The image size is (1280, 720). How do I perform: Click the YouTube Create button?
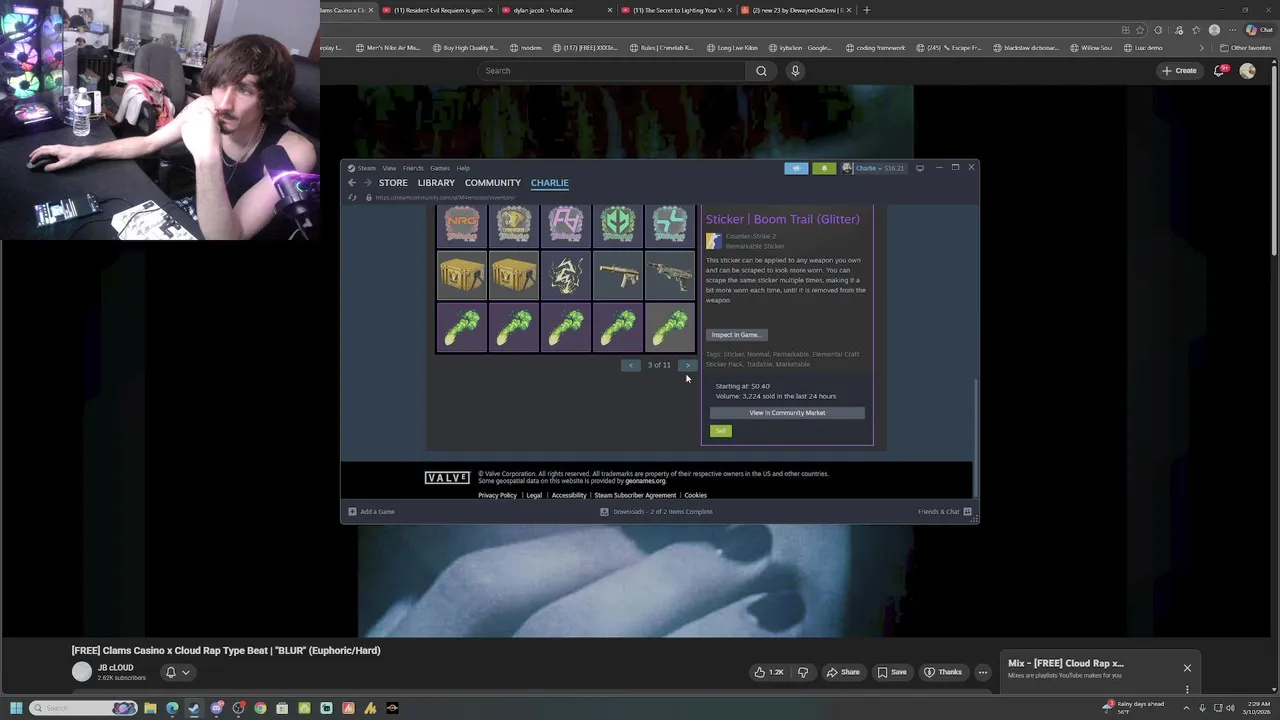[1179, 71]
